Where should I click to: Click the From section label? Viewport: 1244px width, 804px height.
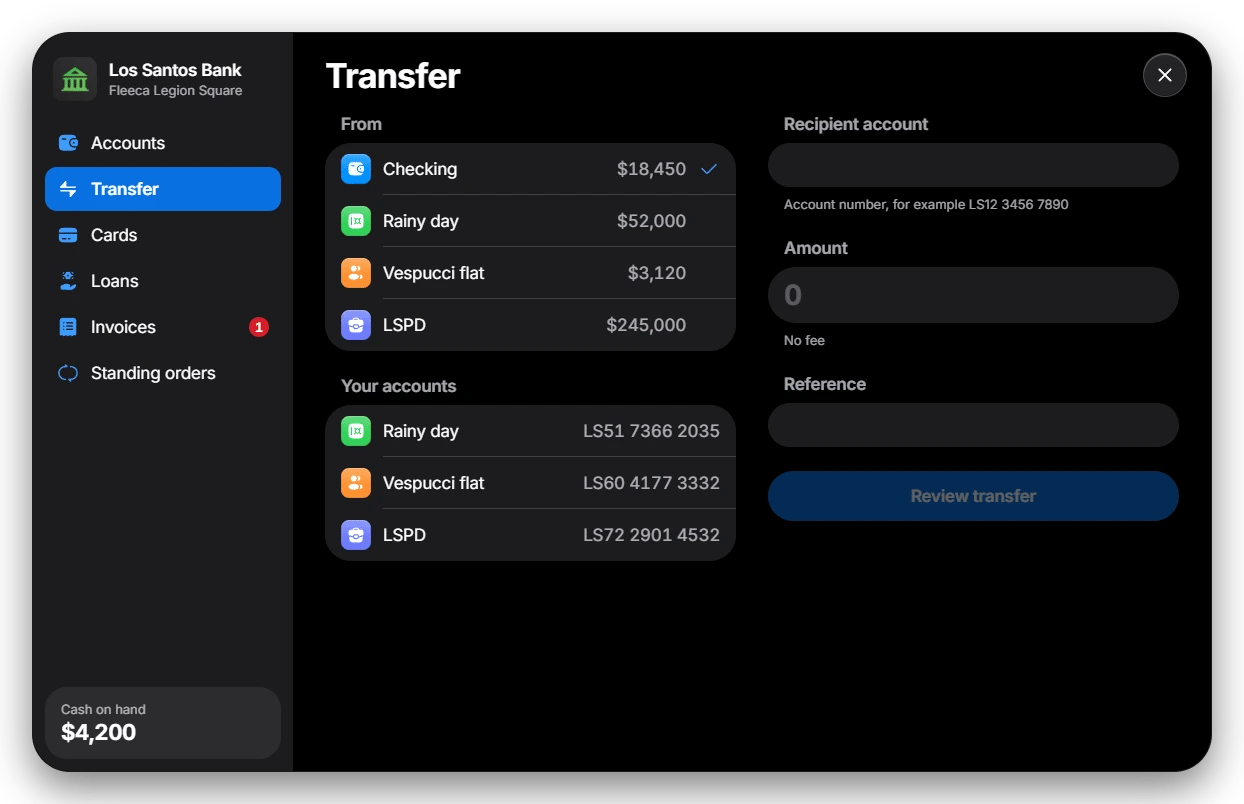coord(361,124)
